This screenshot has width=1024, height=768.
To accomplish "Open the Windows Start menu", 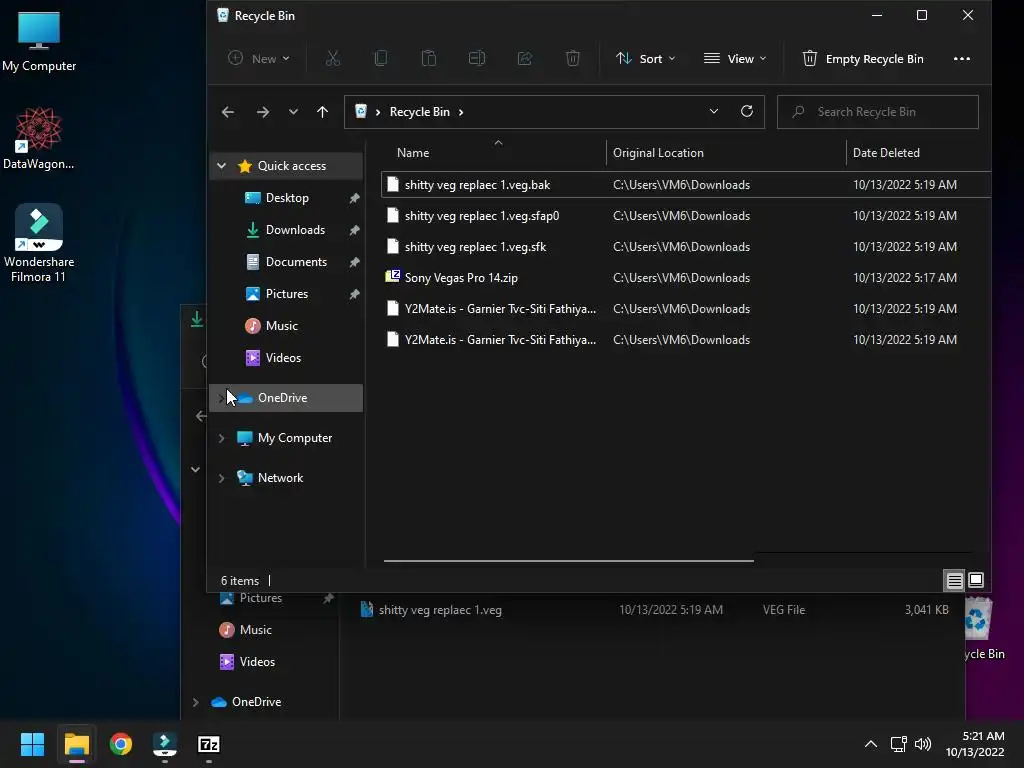I will tap(32, 744).
